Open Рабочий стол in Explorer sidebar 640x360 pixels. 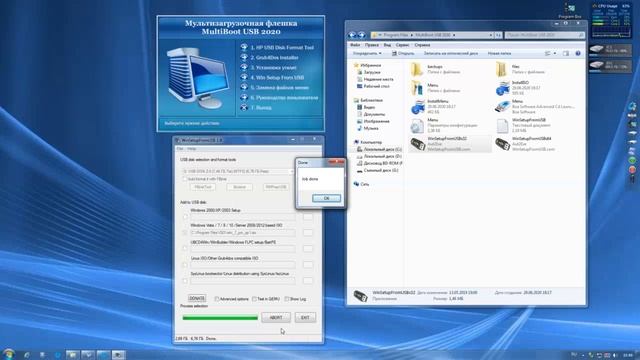pyautogui.click(x=376, y=87)
